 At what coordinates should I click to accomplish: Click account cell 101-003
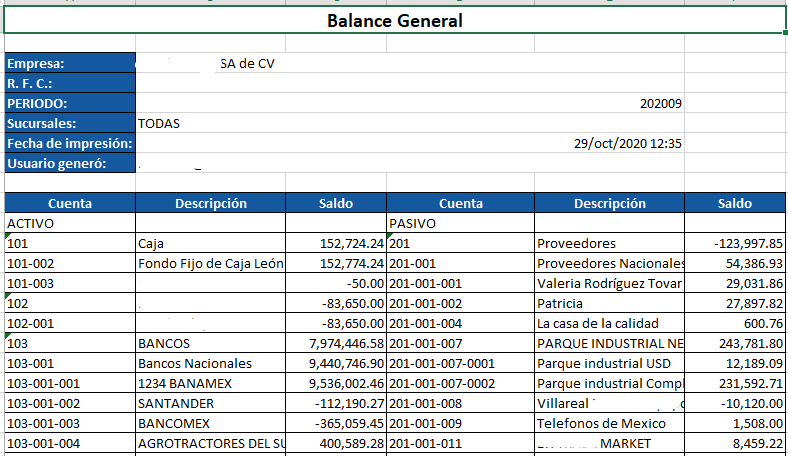pos(70,283)
